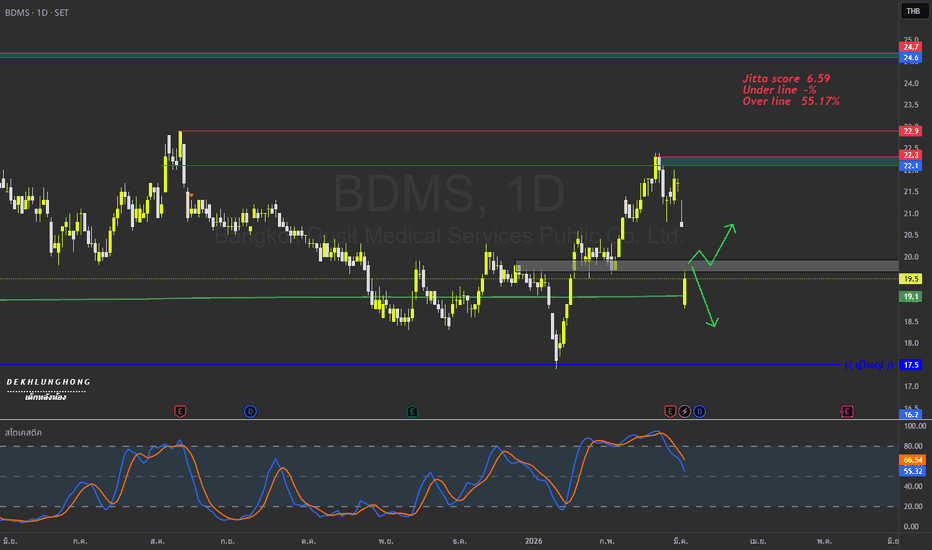932x550 pixels.
Task: Open the THB currency selector
Action: [913, 11]
